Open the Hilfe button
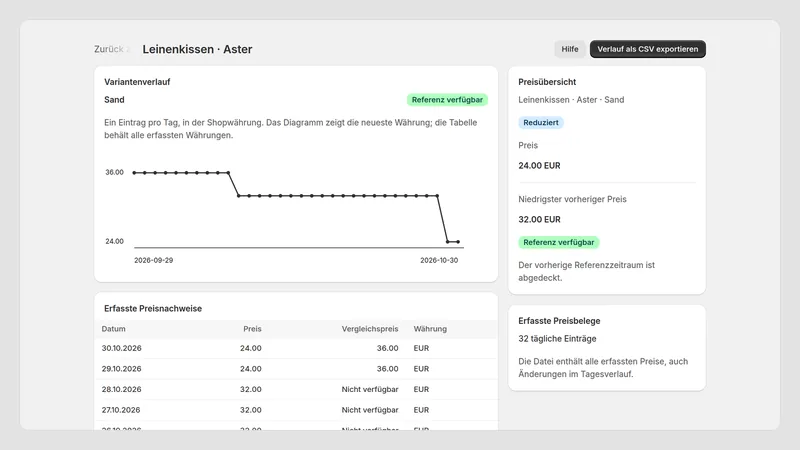The height and width of the screenshot is (450, 800). coord(570,49)
